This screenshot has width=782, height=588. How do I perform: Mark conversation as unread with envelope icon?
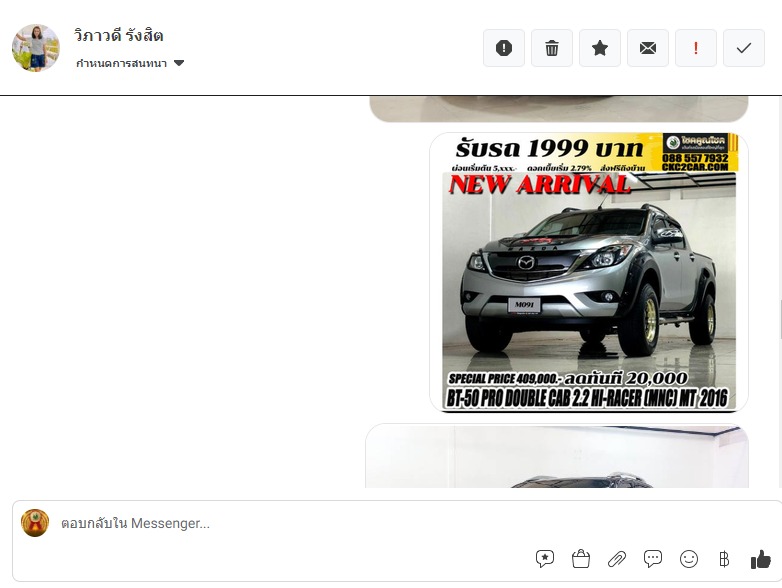pos(647,48)
